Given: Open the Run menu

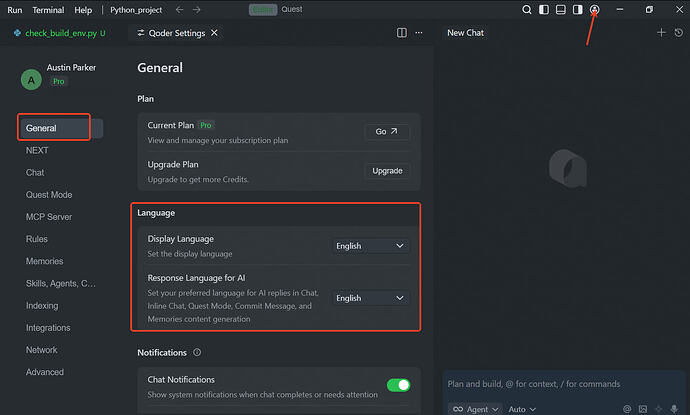Looking at the screenshot, I should (15, 10).
